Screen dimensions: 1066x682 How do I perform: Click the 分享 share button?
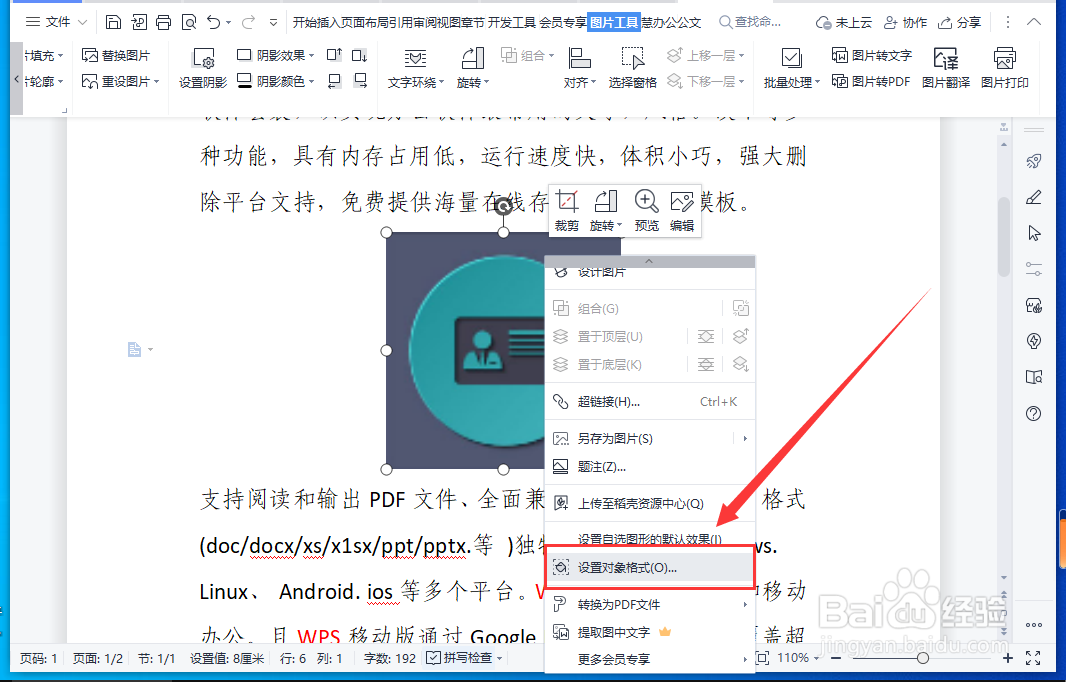coord(959,22)
